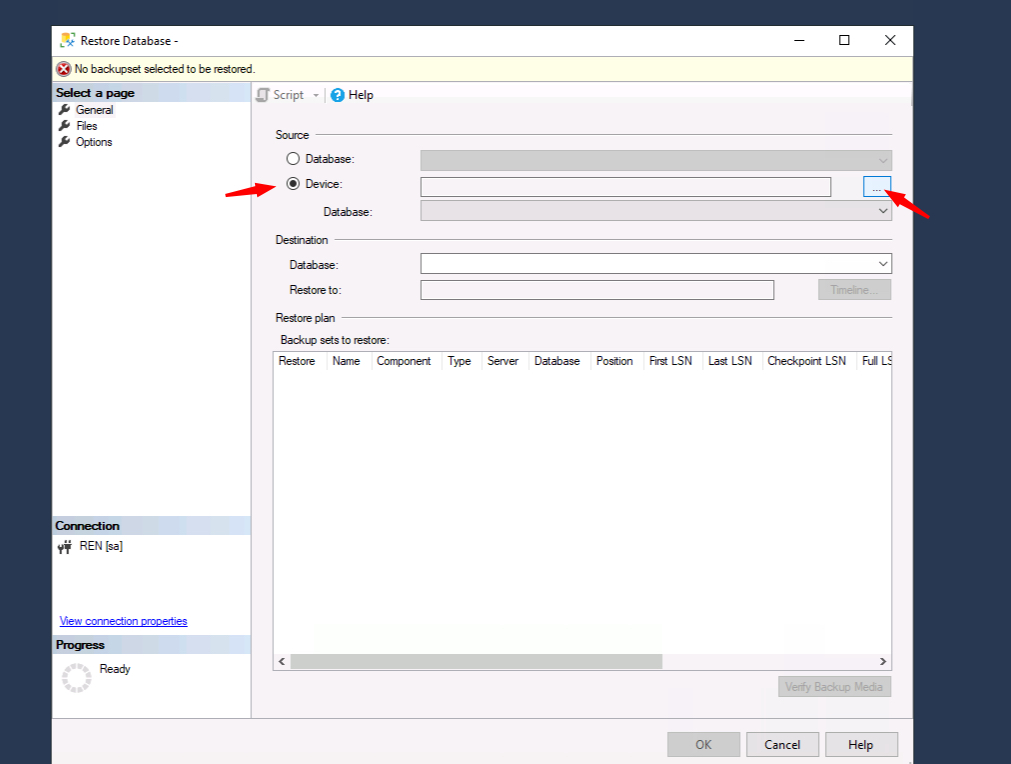Click the right scroll arrow in backup sets grid
1011x764 pixels.
(883, 661)
